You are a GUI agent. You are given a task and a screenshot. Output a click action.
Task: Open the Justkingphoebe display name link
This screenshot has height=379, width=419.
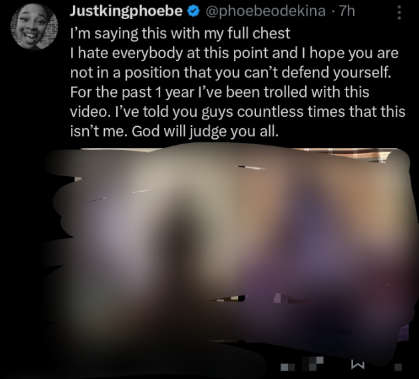(x=126, y=12)
